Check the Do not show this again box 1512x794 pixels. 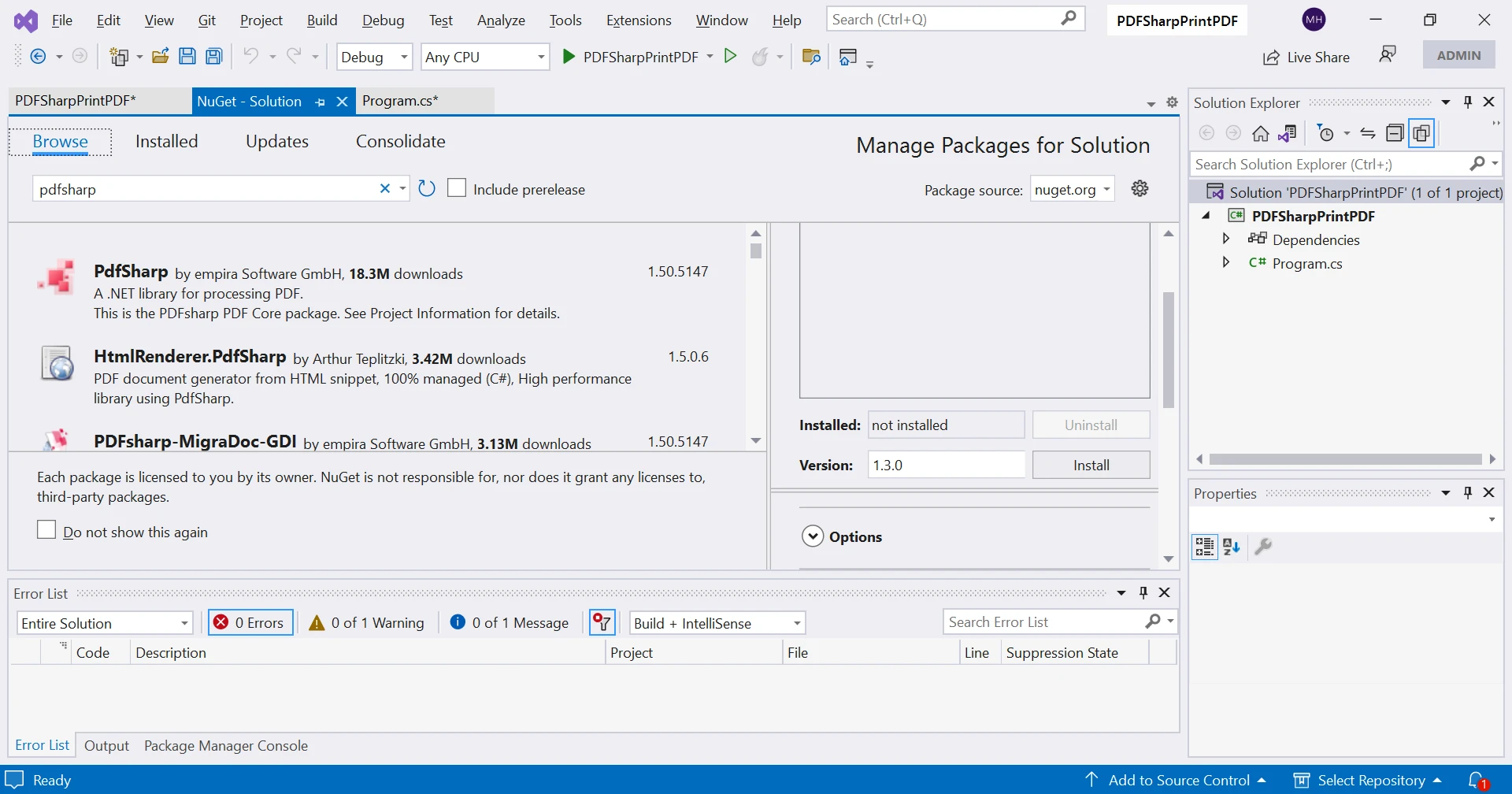coord(46,530)
